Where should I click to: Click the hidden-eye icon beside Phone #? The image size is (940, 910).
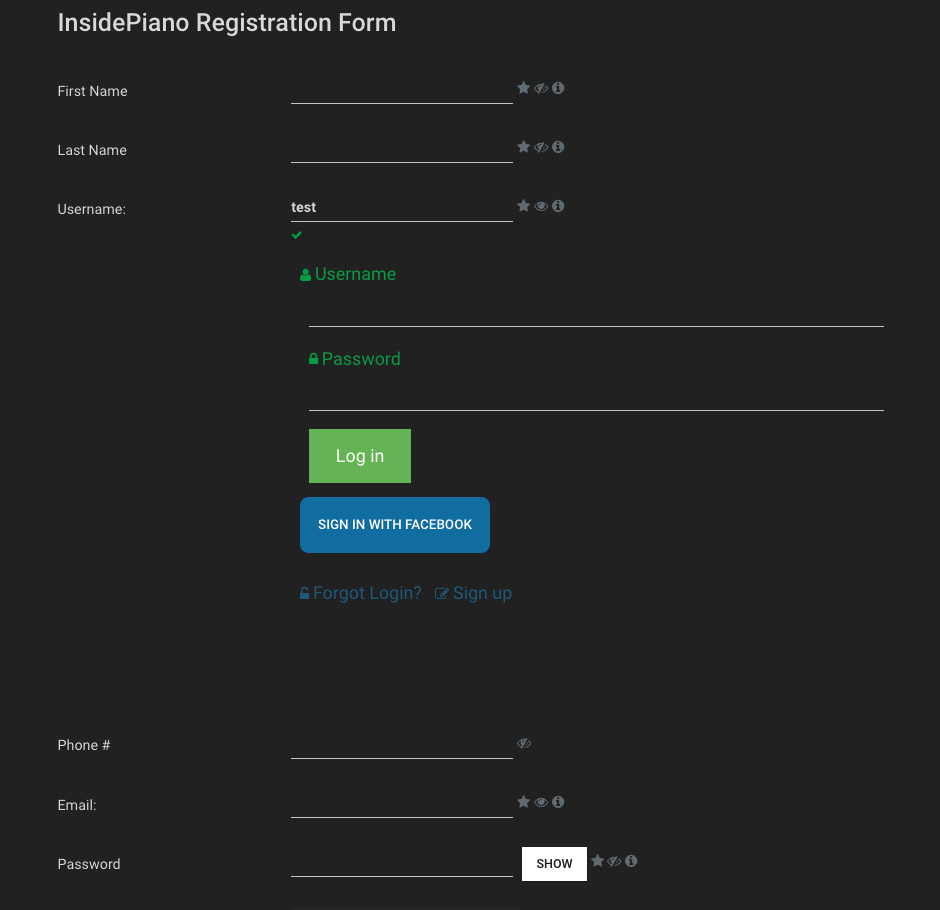(x=524, y=743)
